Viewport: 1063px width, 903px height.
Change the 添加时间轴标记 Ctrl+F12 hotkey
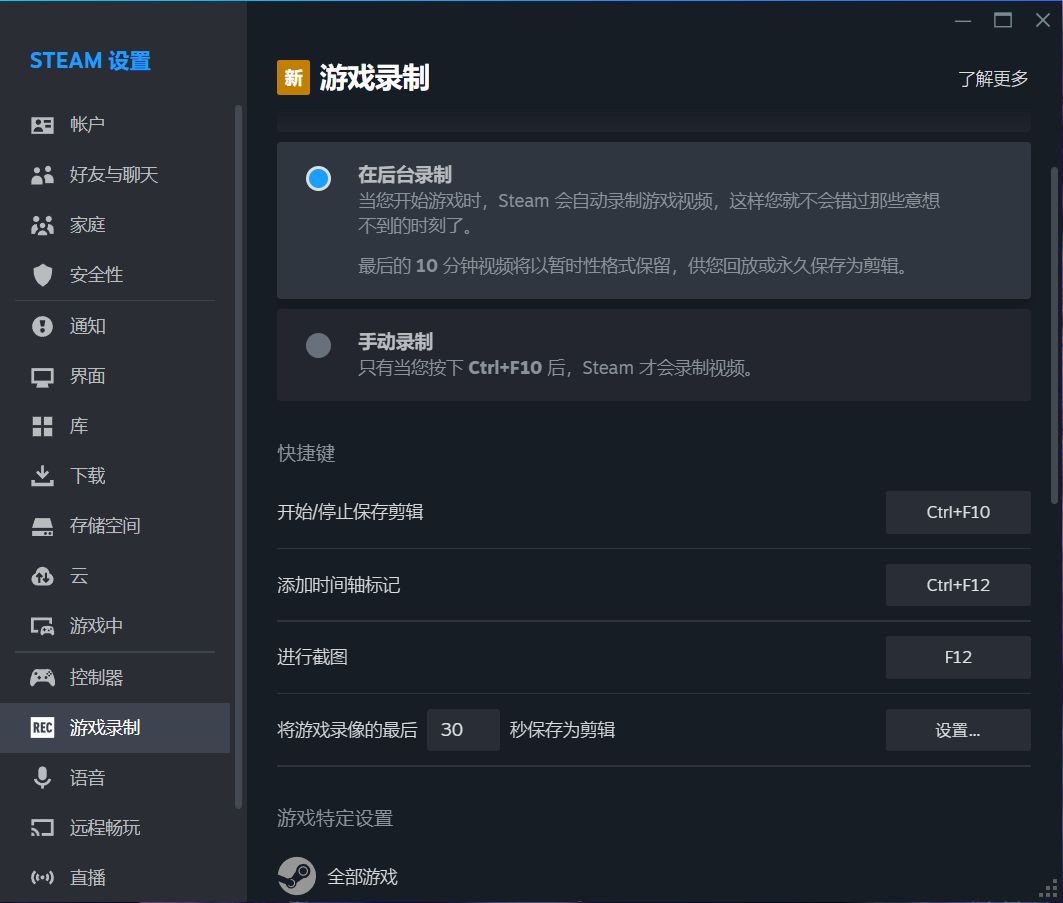coord(957,584)
